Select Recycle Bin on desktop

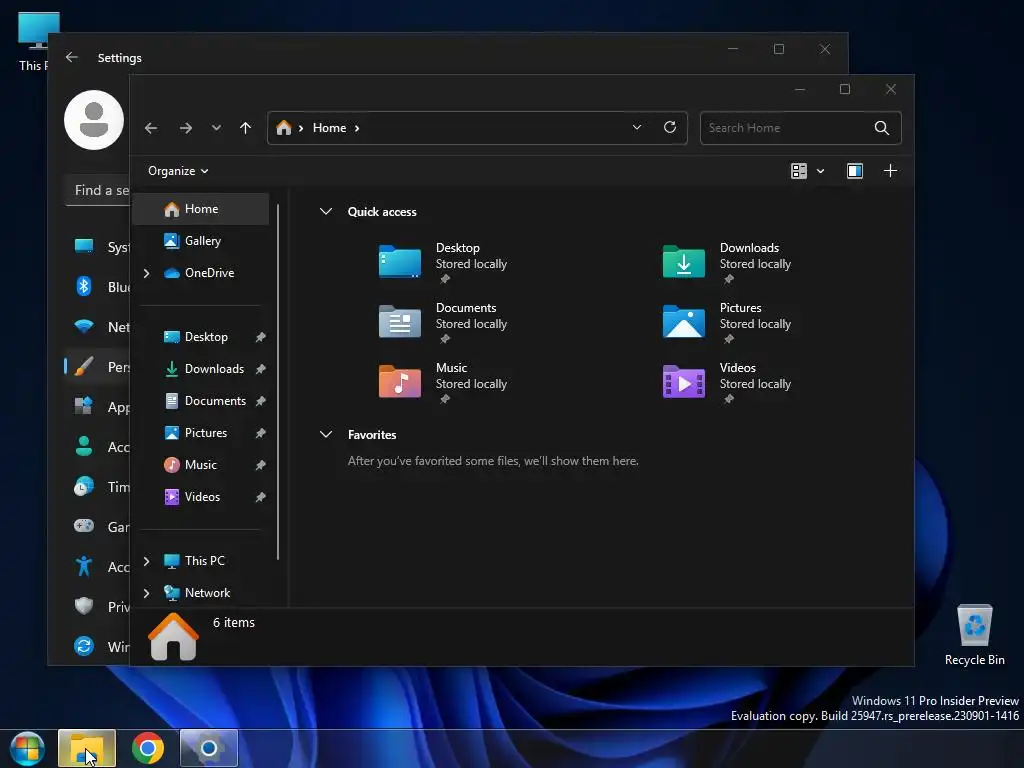pyautogui.click(x=974, y=635)
